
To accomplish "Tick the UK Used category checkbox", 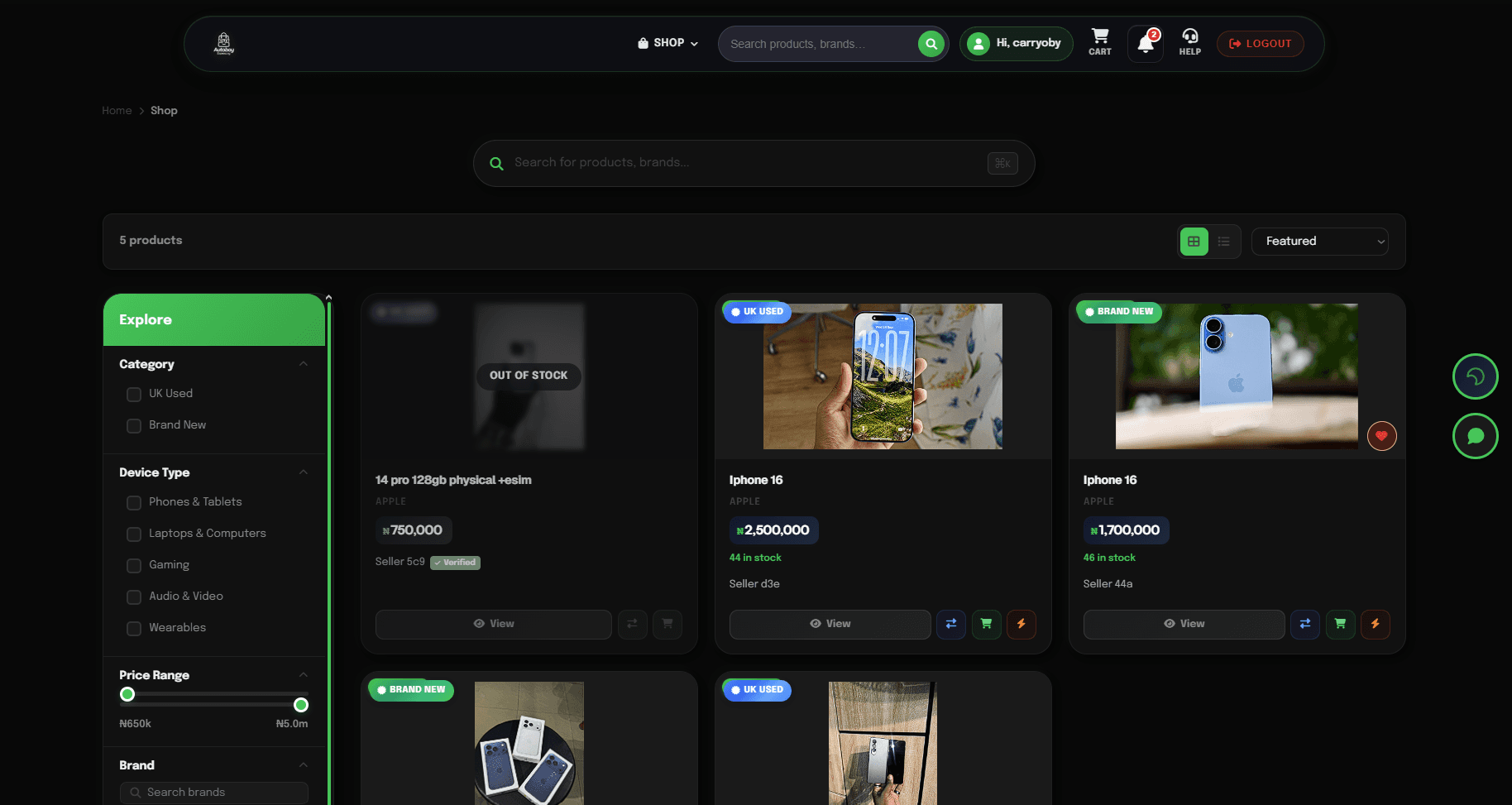I will [x=134, y=395].
